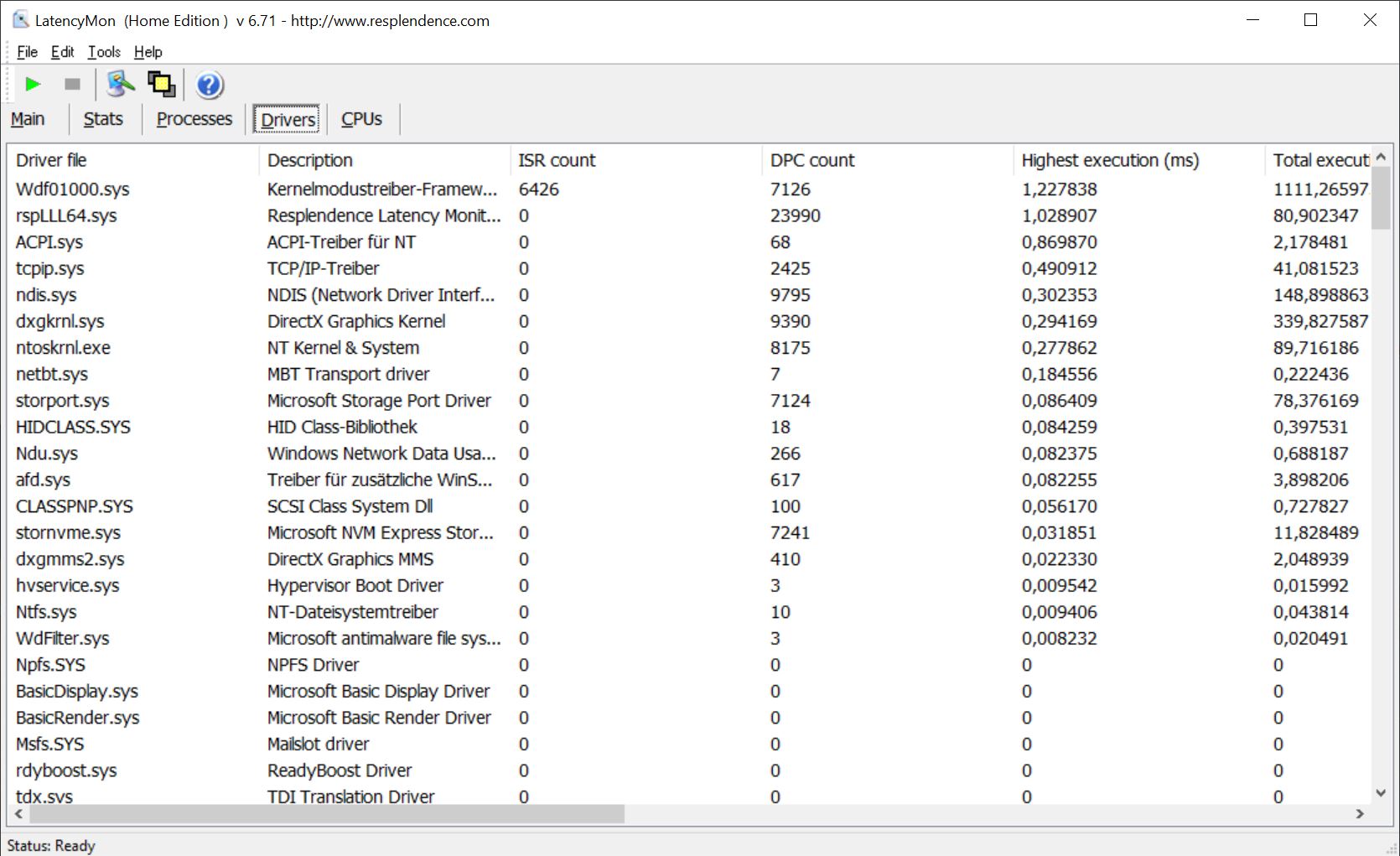Start the latency monitor with green play icon
The height and width of the screenshot is (856, 1400).
pyautogui.click(x=33, y=84)
